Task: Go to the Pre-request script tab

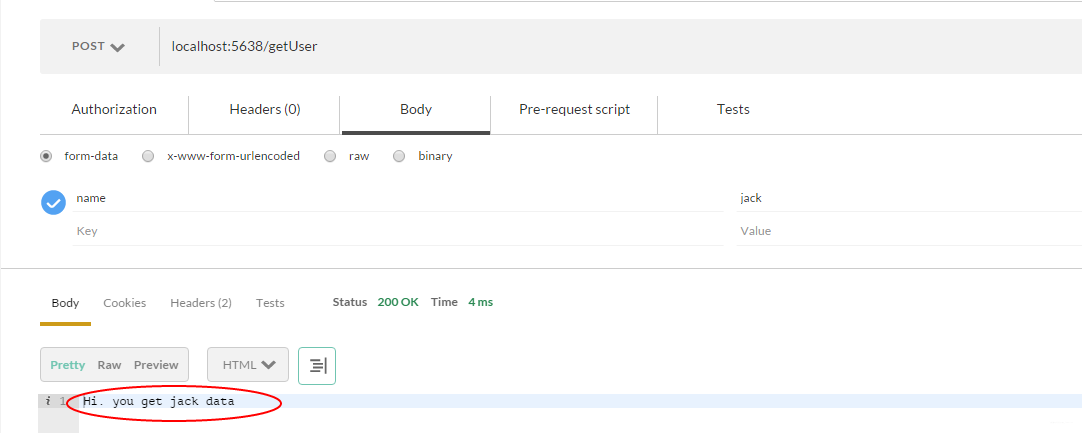Action: (x=574, y=110)
